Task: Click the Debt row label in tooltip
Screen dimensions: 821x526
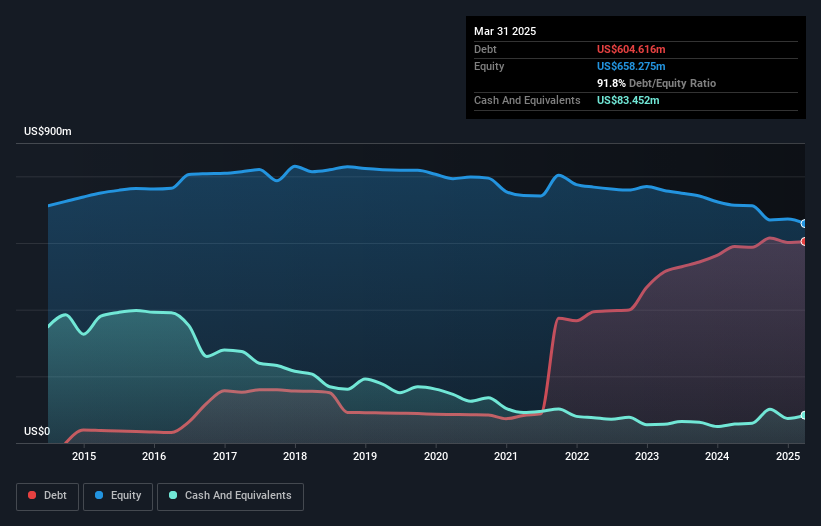Action: (485, 49)
